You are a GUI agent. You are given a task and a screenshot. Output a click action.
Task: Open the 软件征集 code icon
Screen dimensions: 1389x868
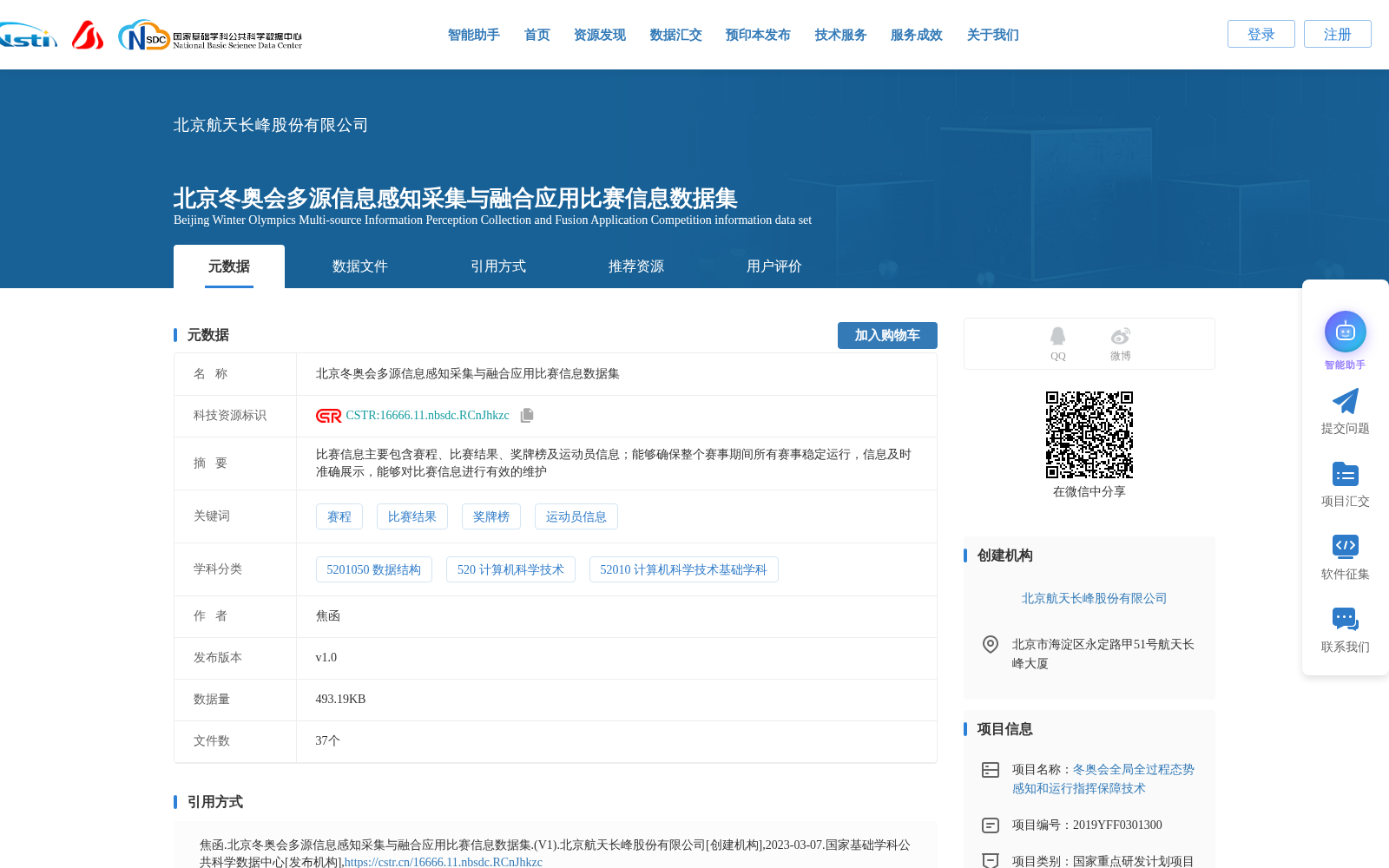[x=1346, y=546]
